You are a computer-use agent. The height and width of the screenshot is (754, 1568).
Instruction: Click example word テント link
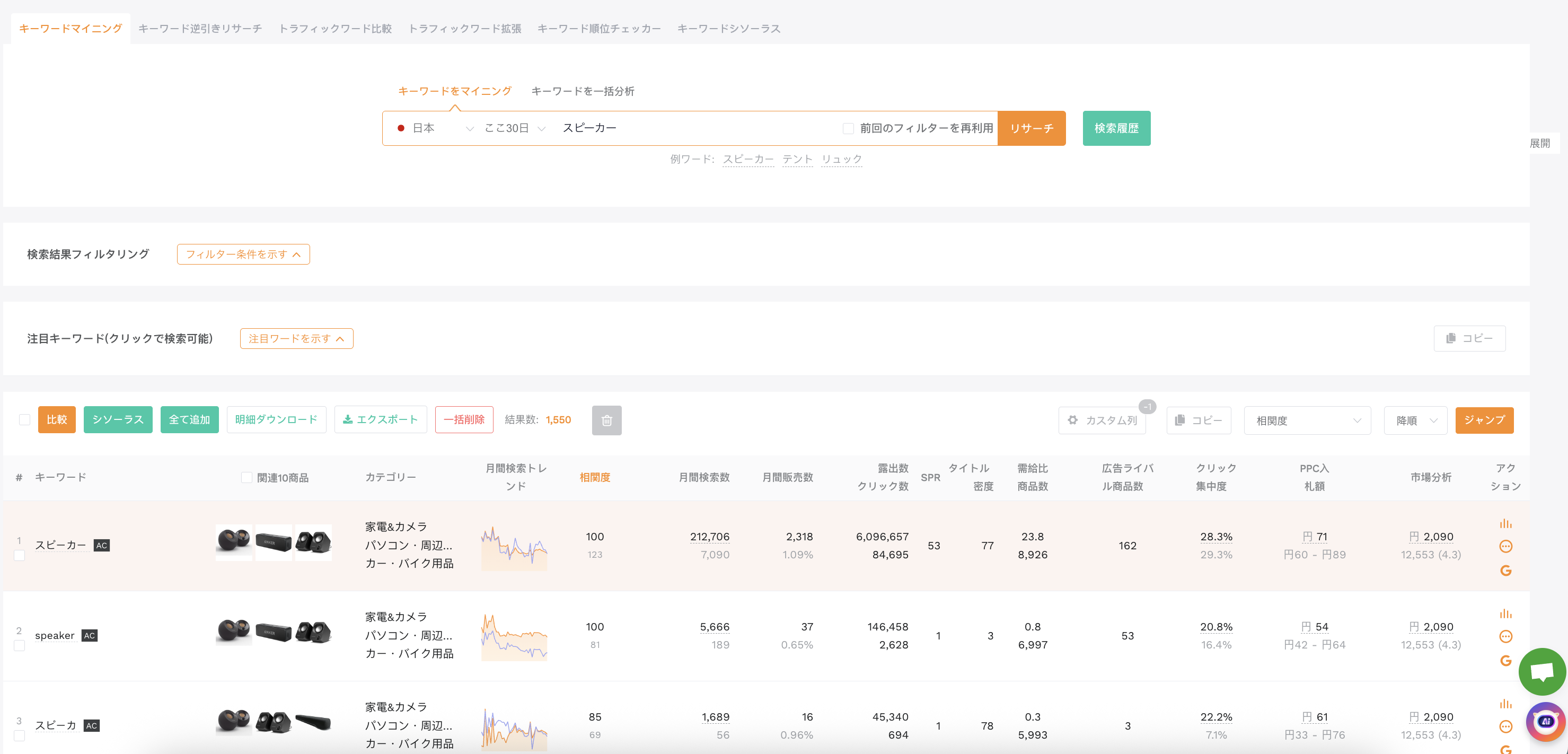pos(797,160)
